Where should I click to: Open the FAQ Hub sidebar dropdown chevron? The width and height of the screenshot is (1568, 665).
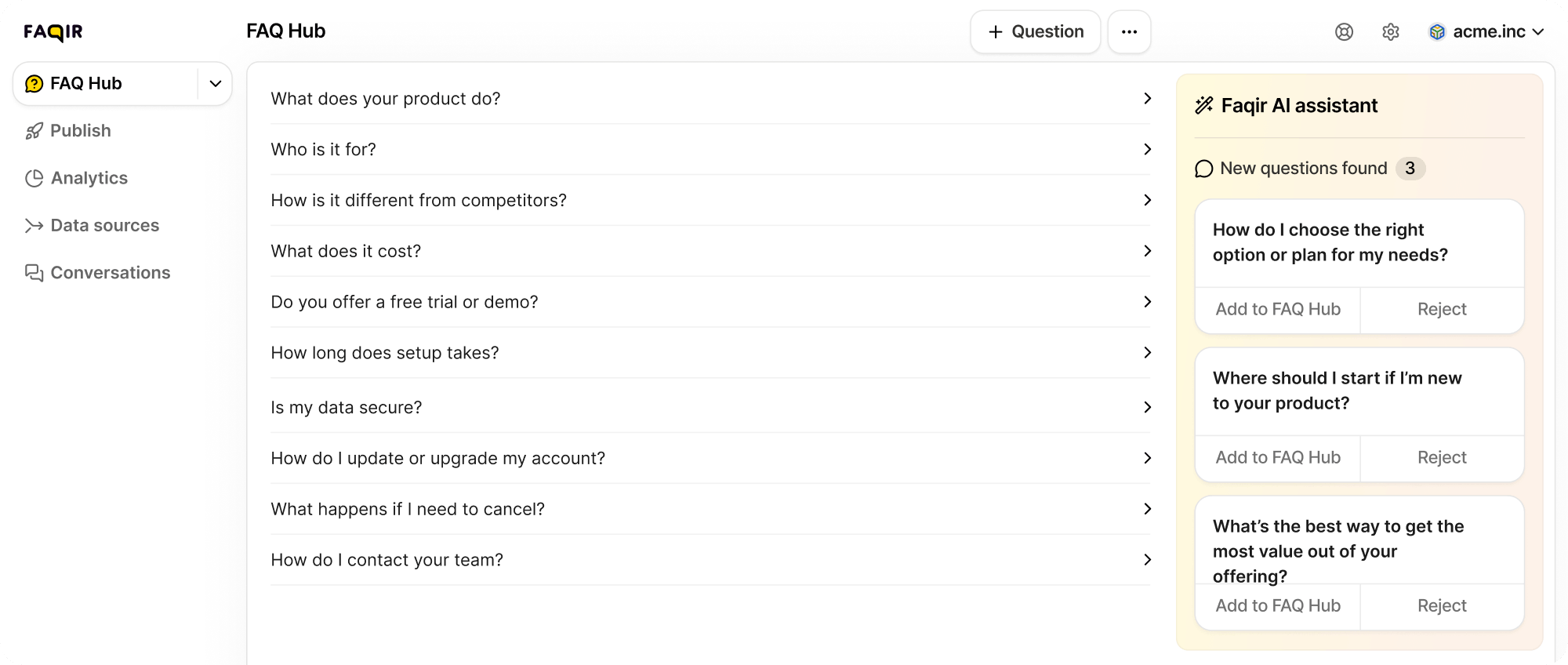[x=215, y=84]
